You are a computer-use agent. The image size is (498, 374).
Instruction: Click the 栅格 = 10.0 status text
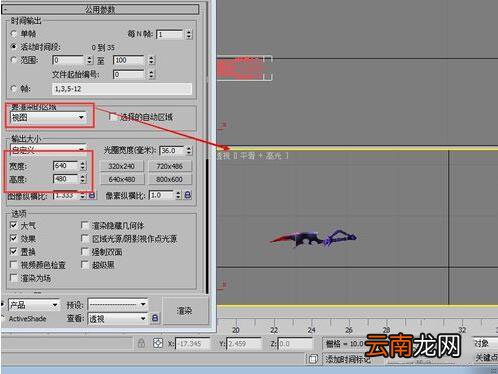pyautogui.click(x=345, y=344)
